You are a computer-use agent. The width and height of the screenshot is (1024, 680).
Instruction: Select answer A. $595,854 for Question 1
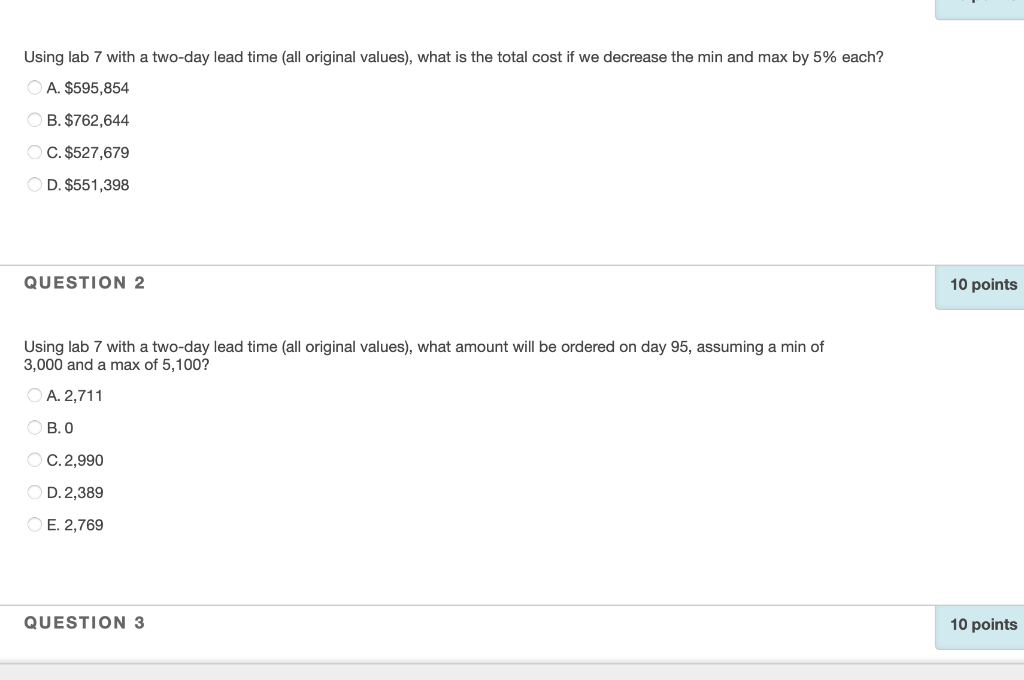click(34, 88)
